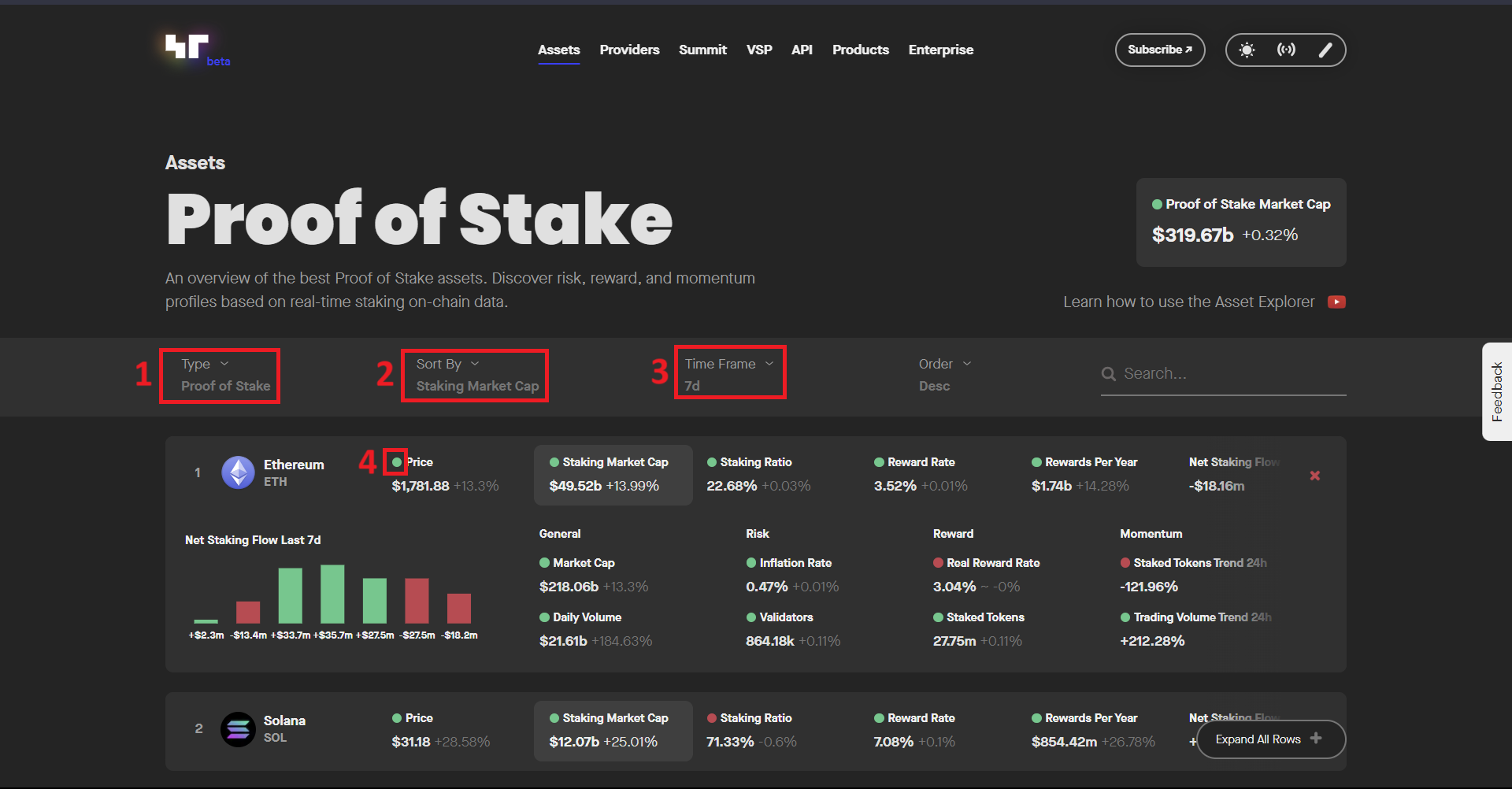
Task: Open the VSP menu item
Action: (759, 50)
